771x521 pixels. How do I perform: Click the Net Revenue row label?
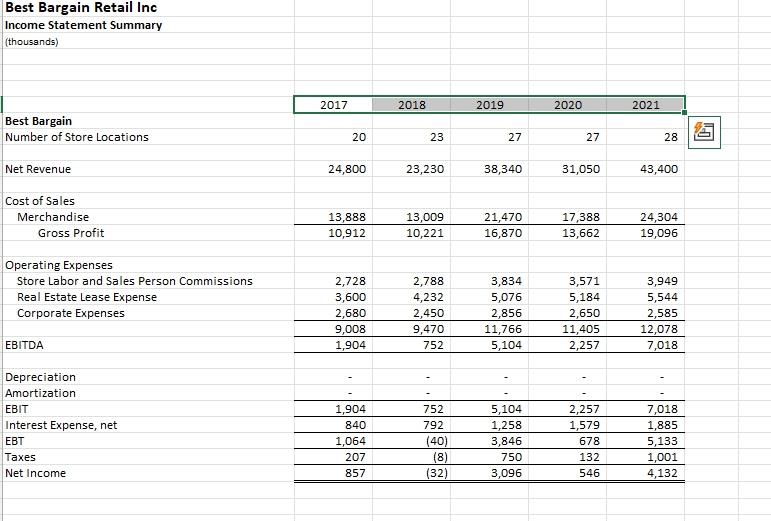click(38, 169)
